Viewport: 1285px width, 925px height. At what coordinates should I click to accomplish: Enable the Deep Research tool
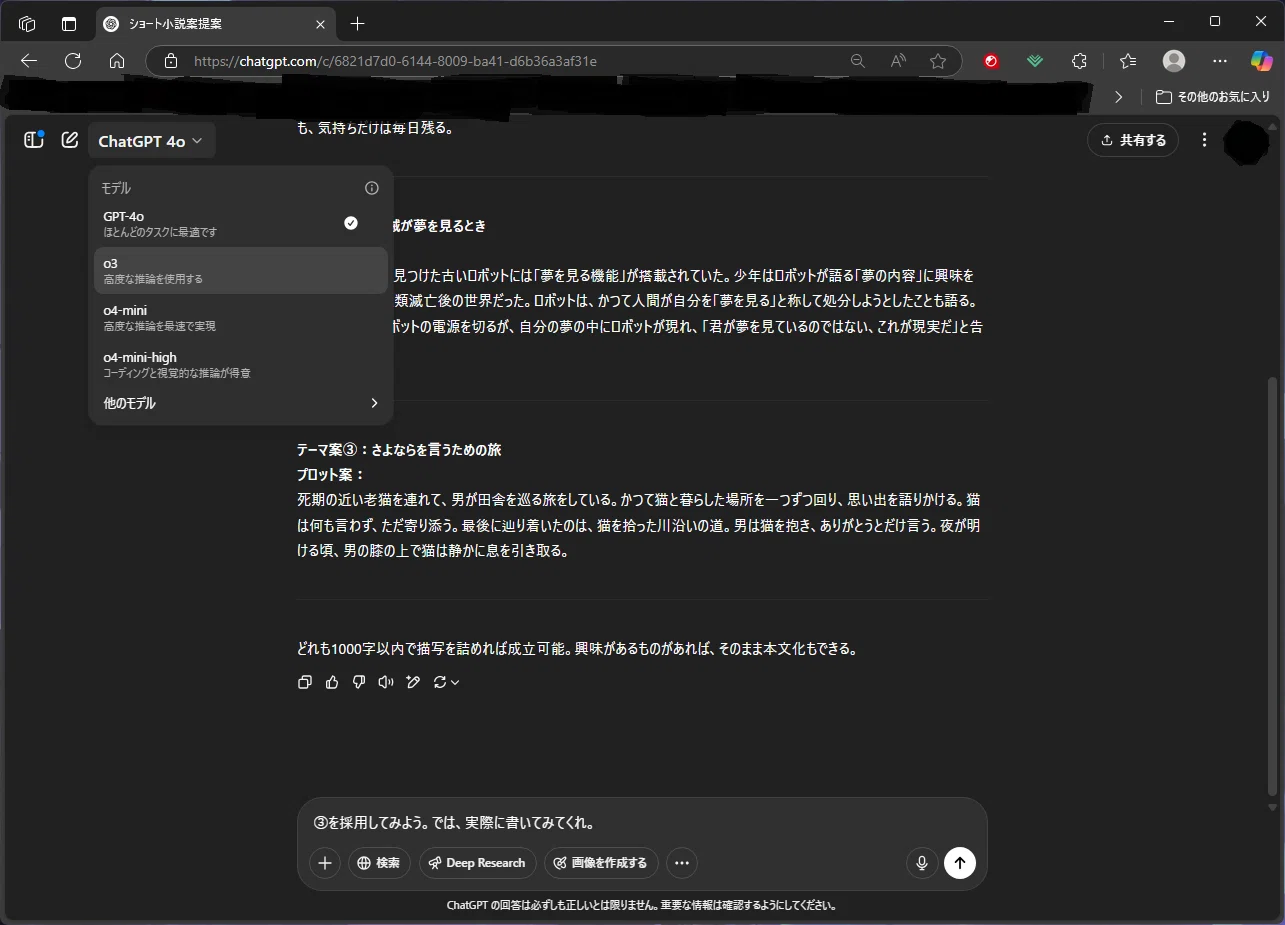pos(477,863)
